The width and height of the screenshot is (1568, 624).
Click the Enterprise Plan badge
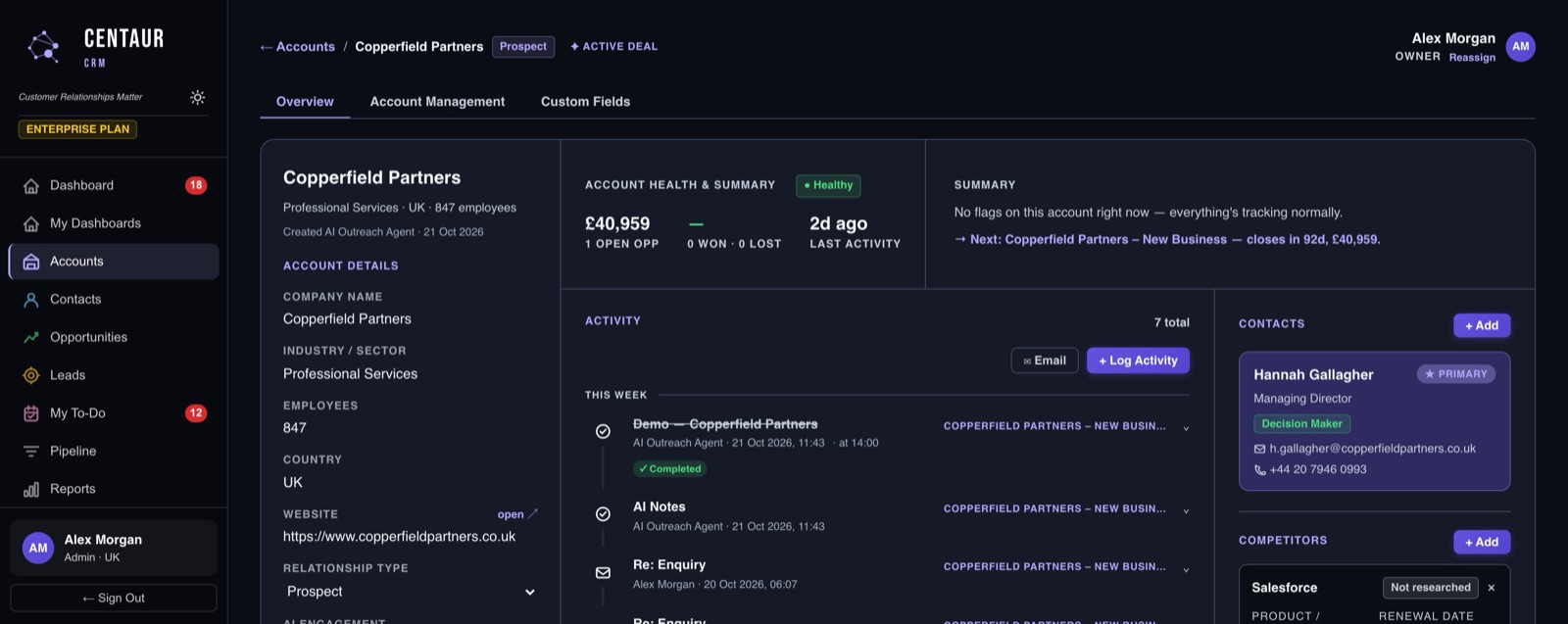77,129
